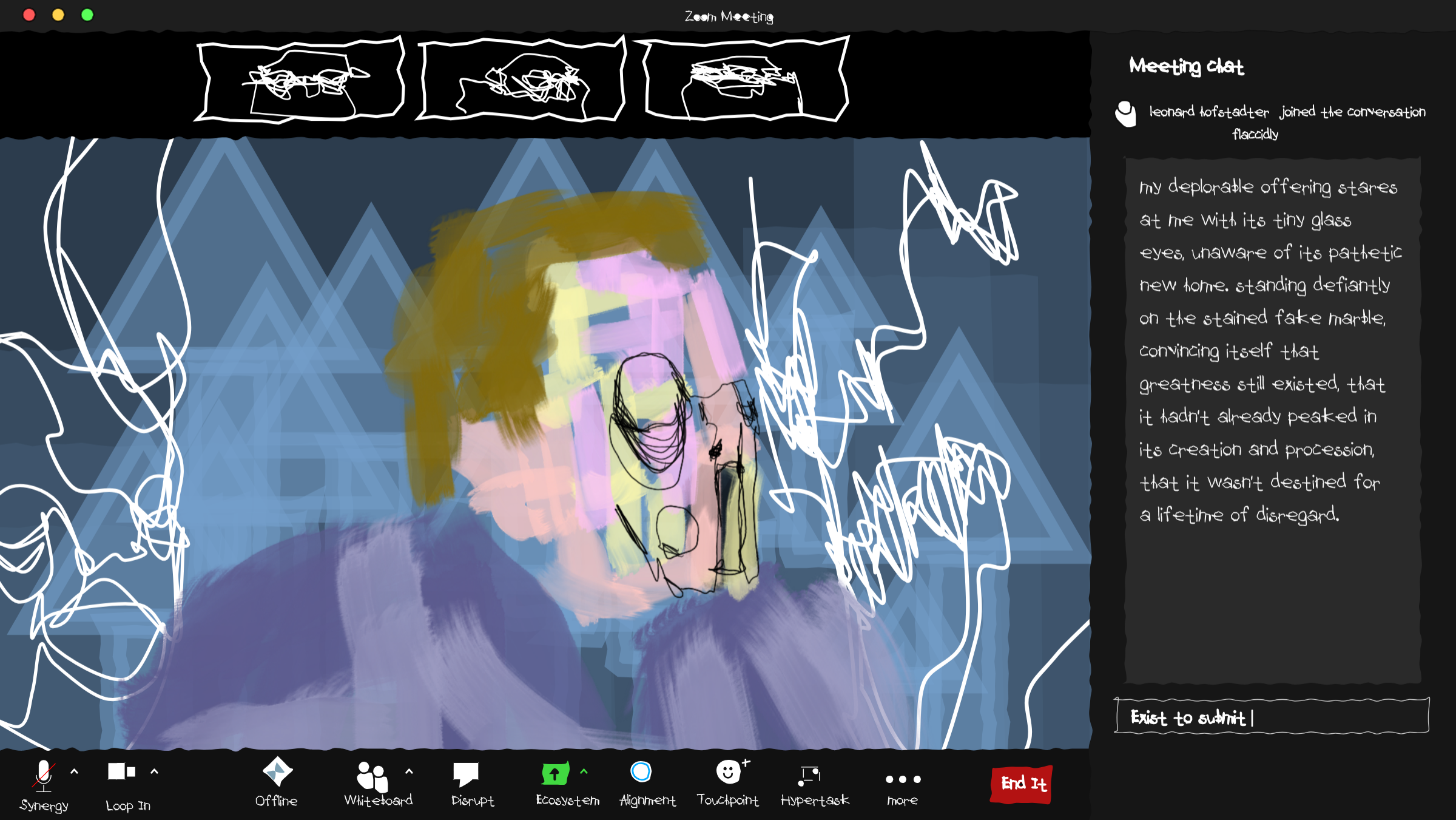Click the Exist to submit input field
Screen dimensions: 1456x820
tap(1272, 717)
